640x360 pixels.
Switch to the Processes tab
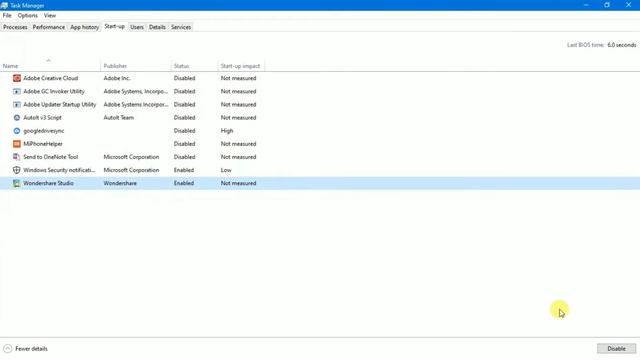click(15, 27)
